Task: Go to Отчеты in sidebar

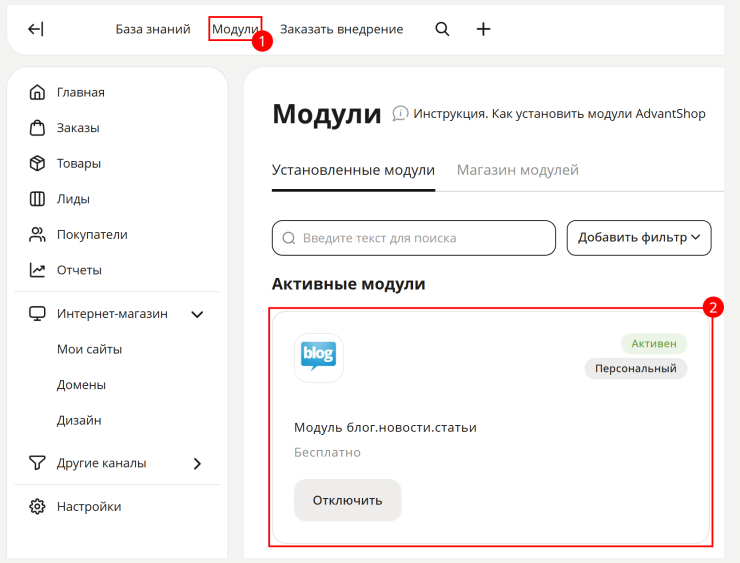Action: point(79,270)
